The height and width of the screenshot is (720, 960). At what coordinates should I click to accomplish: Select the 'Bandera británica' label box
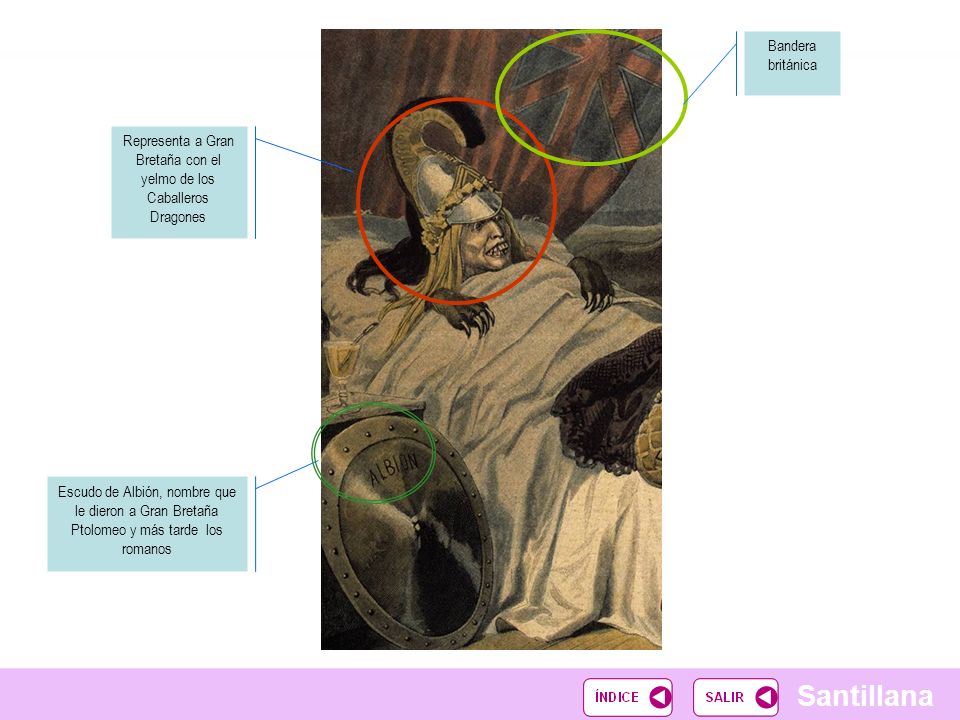click(792, 63)
